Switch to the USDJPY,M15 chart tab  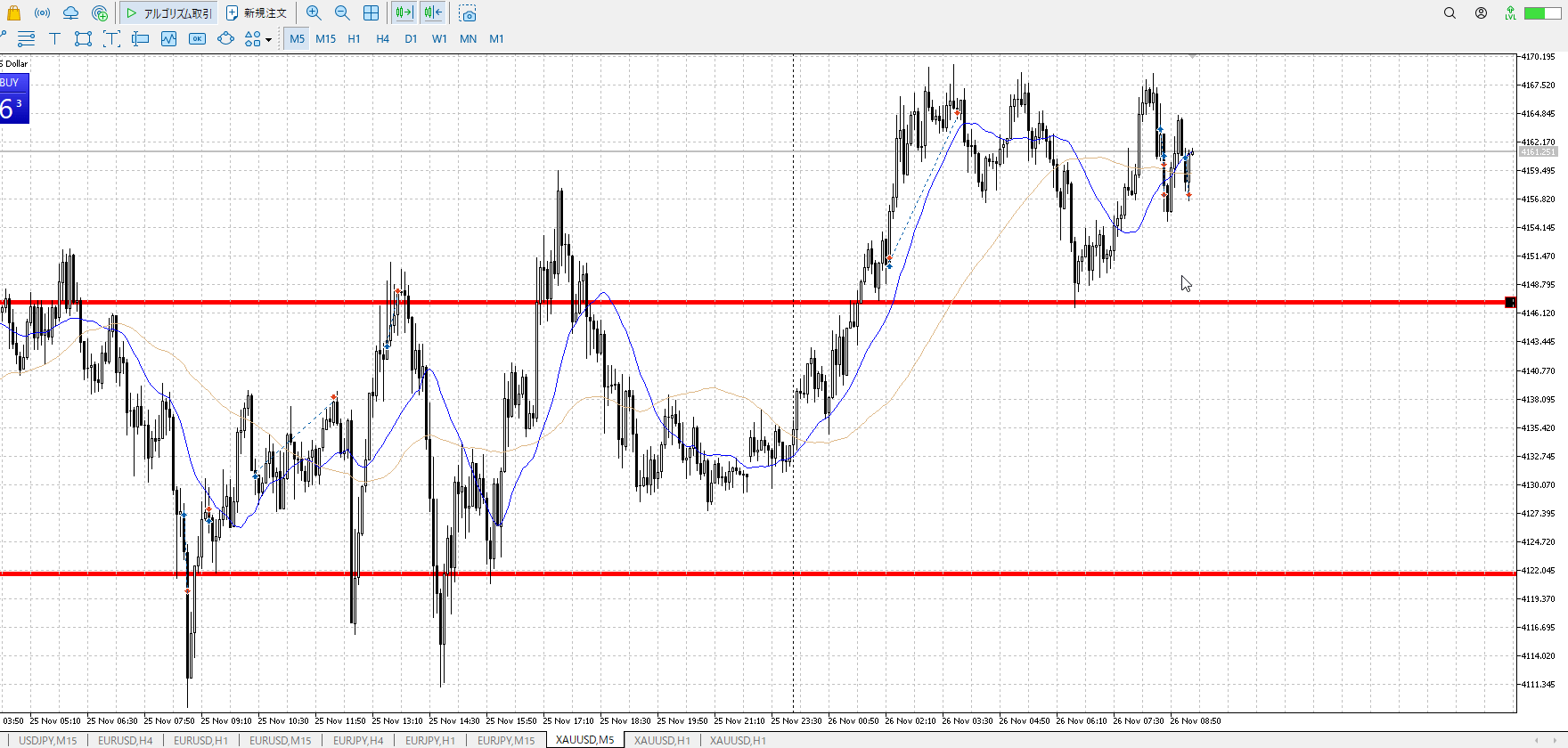[x=48, y=740]
